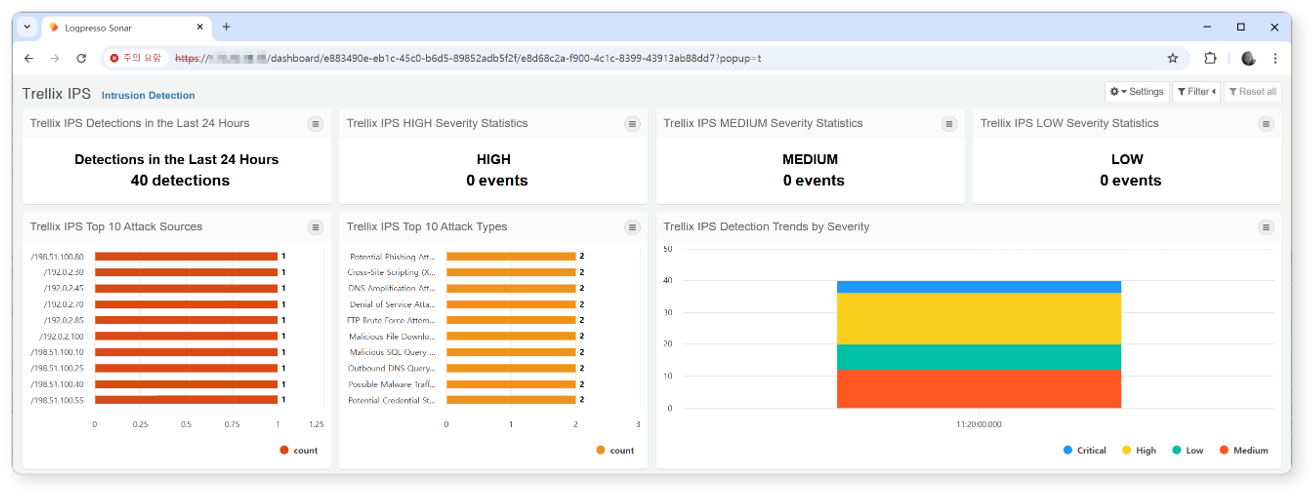Bookmark this page with the star icon
Viewport: 1315px width, 497px height.
[x=1173, y=58]
